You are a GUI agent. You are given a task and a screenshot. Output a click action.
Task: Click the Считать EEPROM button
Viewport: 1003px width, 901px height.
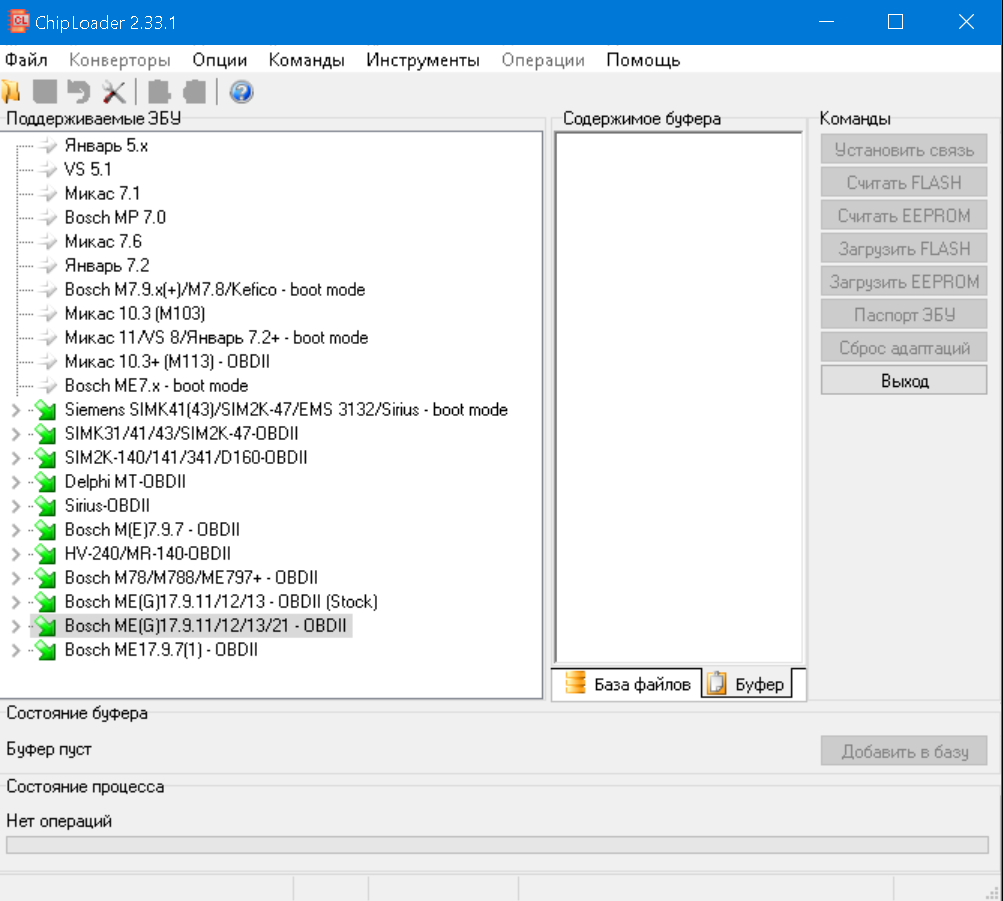coord(904,216)
